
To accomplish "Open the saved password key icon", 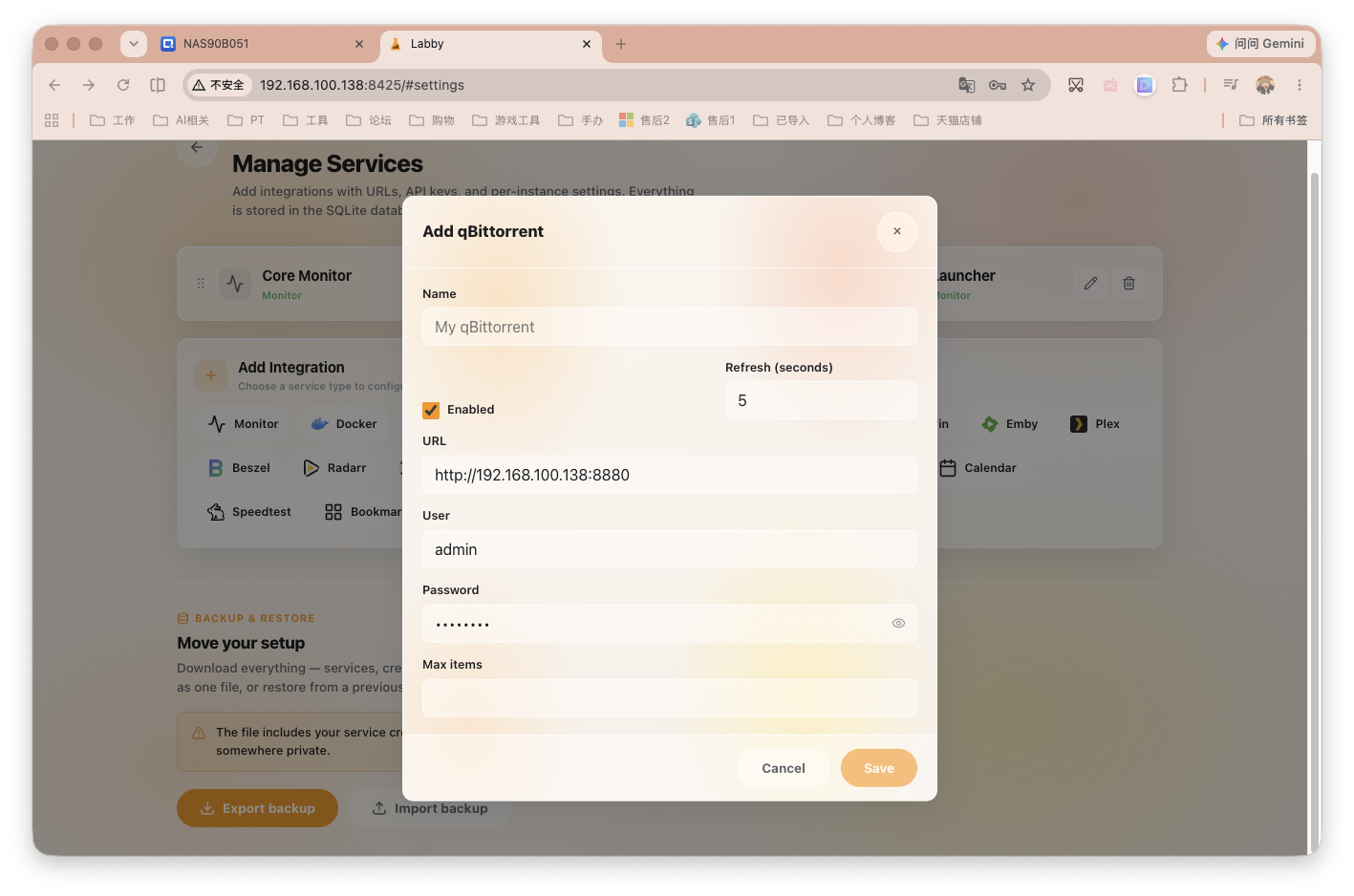I will (x=998, y=85).
